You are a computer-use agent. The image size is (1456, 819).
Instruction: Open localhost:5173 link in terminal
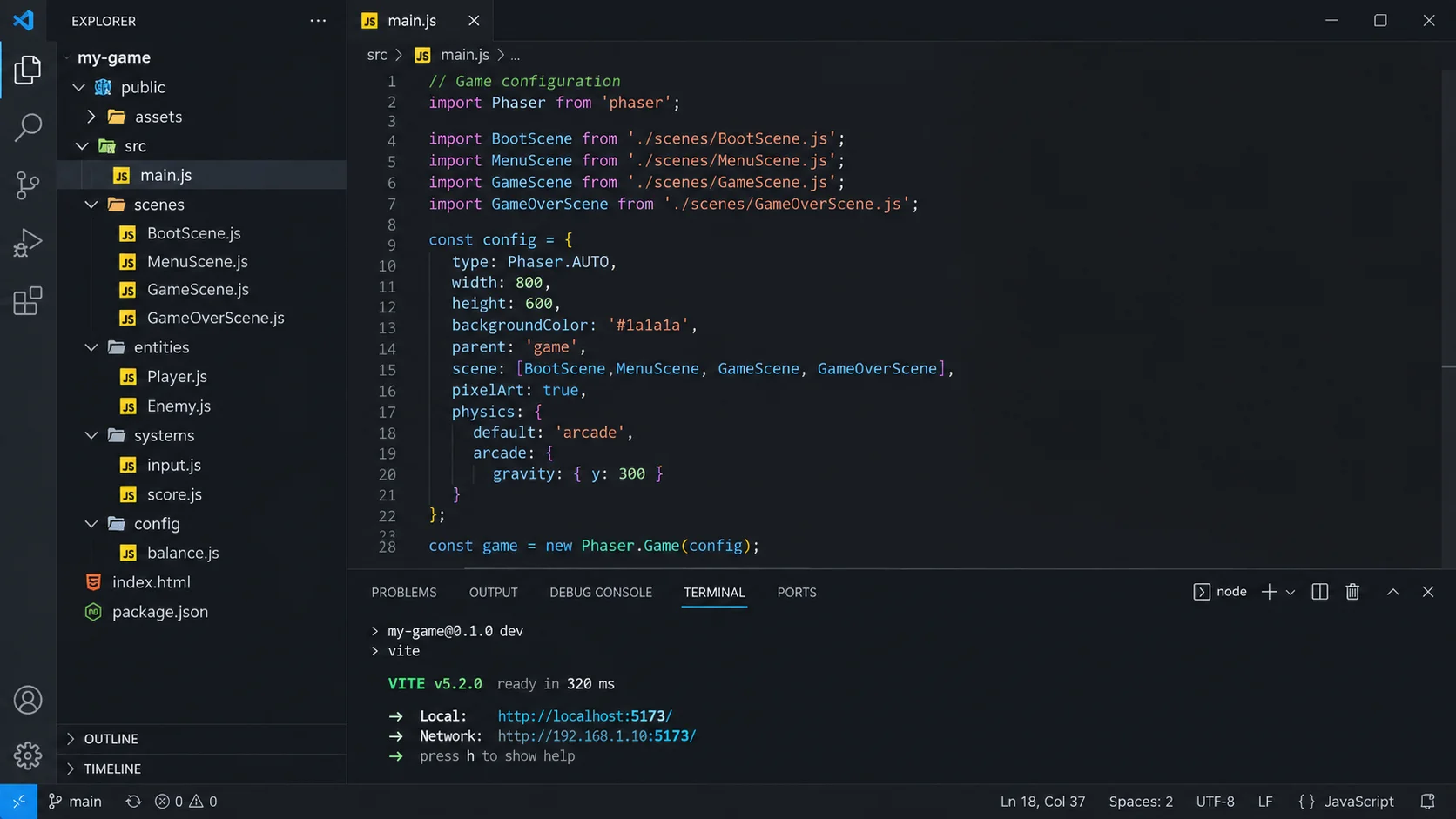click(584, 716)
